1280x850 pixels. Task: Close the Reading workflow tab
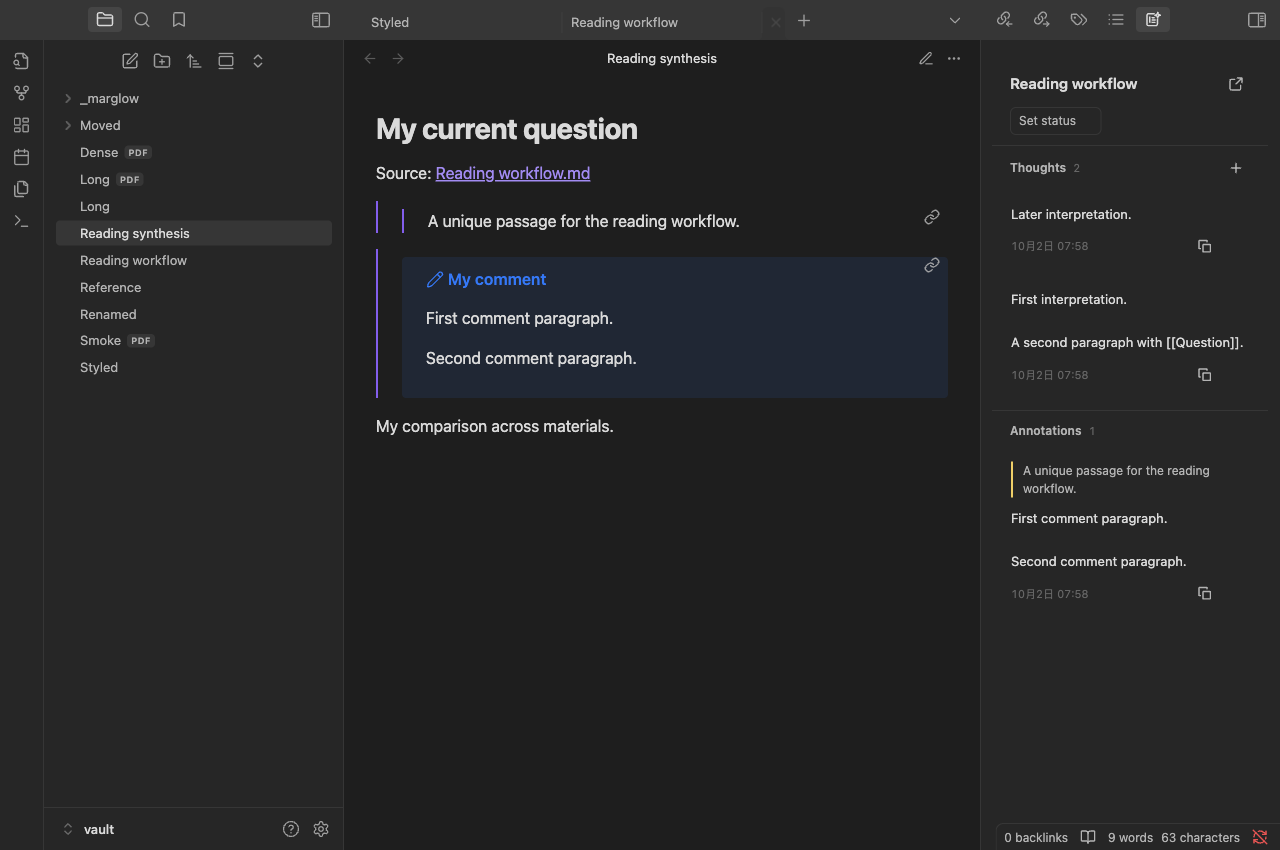click(775, 22)
